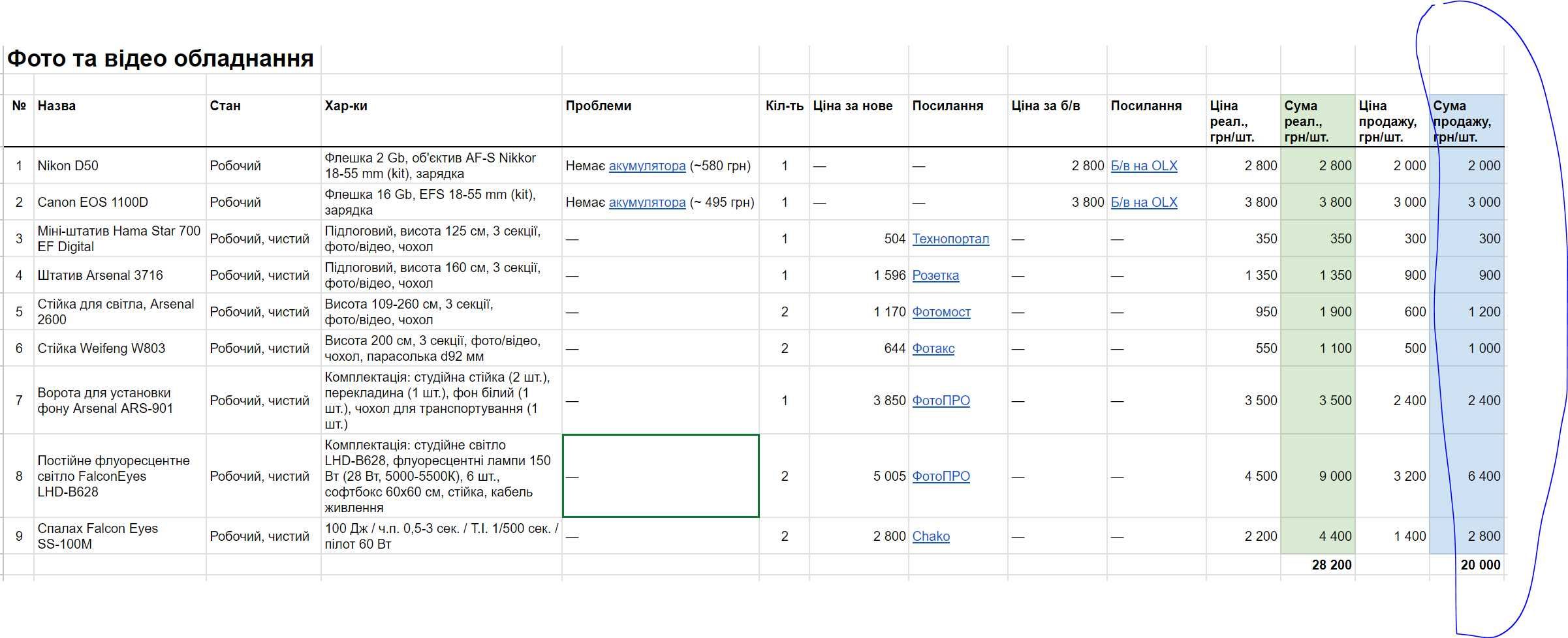1568x638 pixels.
Task: Select 'Стійка для світла, Arsenal 2600' cell
Action: click(120, 312)
